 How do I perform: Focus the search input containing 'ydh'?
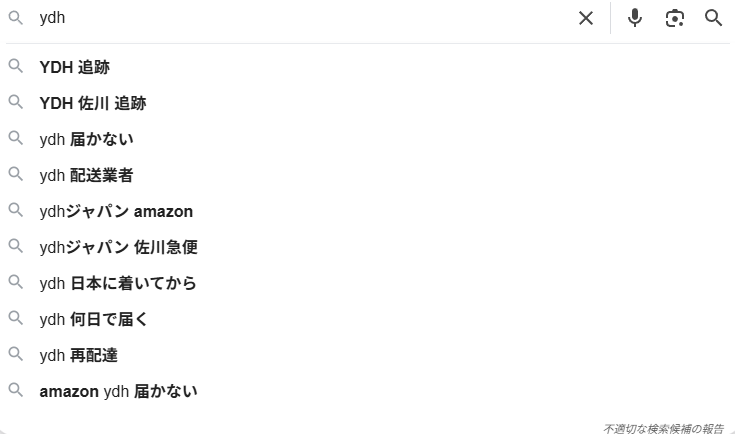(300, 18)
